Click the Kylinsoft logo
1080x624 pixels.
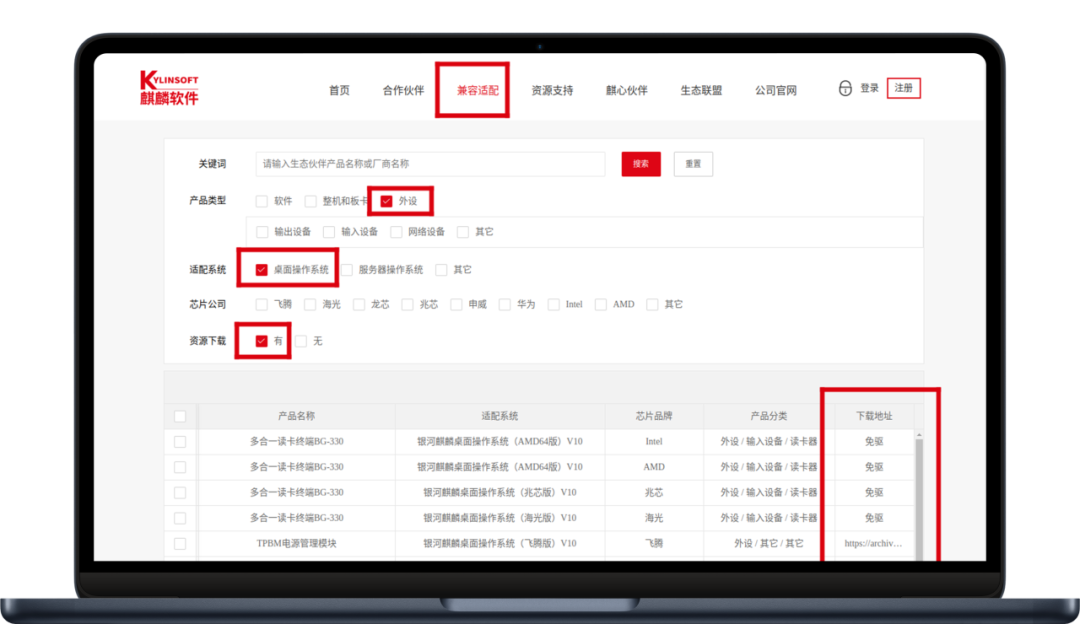pyautogui.click(x=169, y=88)
